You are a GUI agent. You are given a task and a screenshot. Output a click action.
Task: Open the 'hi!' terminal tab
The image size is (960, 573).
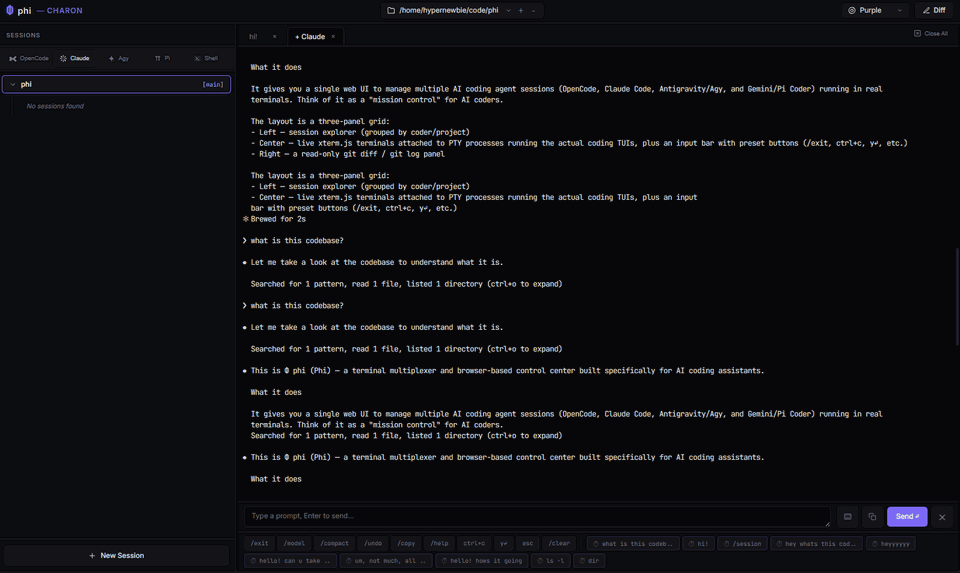click(x=253, y=37)
